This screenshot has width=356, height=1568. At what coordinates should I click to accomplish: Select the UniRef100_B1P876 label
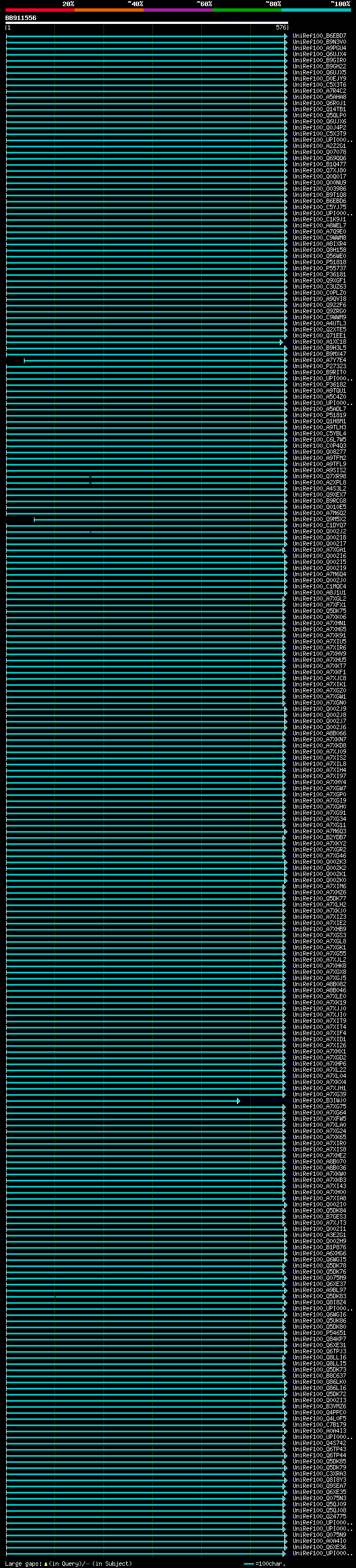(319, 1247)
